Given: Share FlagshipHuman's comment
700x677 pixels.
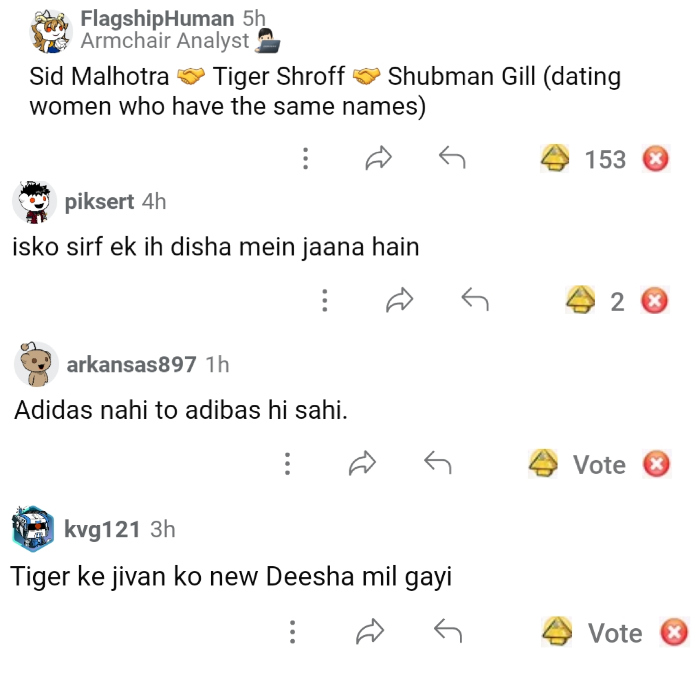Looking at the screenshot, I should [x=378, y=159].
